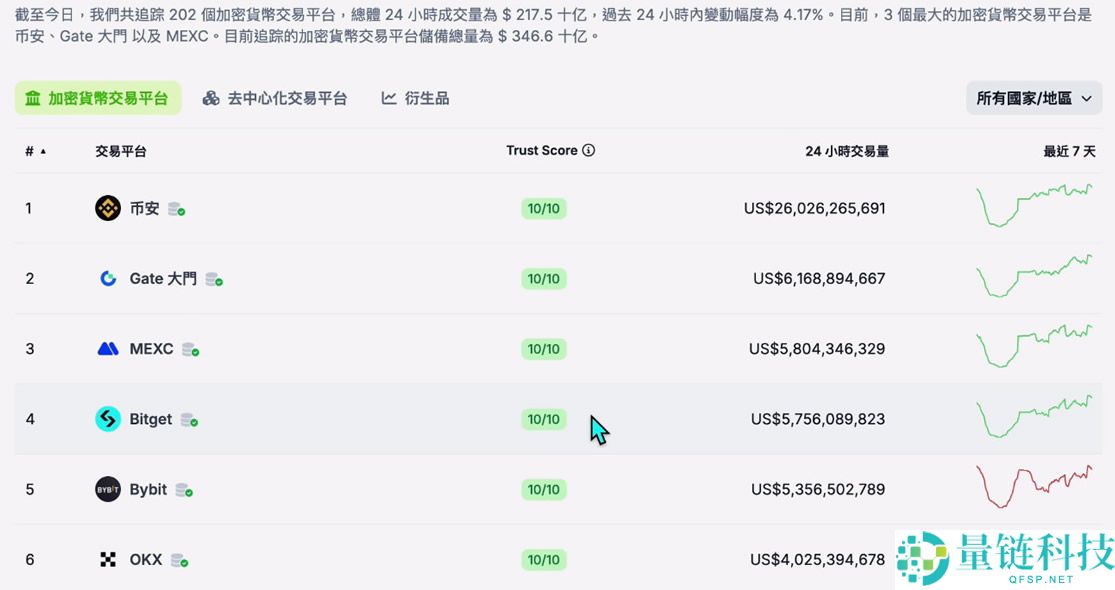The height and width of the screenshot is (590, 1115).
Task: Click the Bitget logo icon
Action: pyautogui.click(x=107, y=419)
